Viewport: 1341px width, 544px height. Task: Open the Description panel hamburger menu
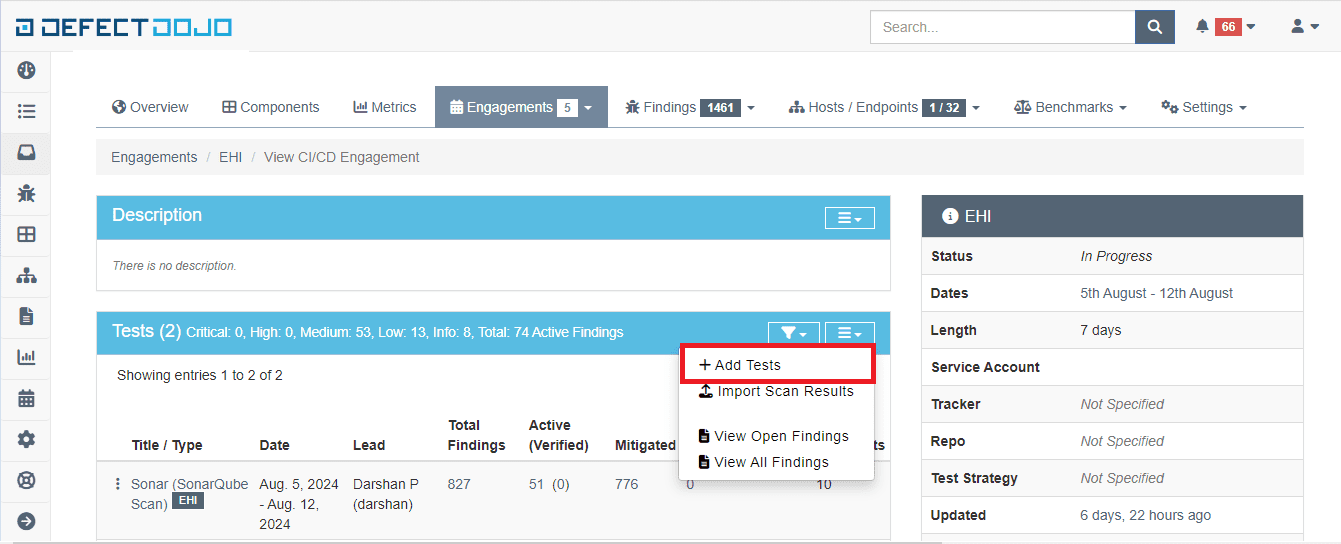(x=849, y=218)
